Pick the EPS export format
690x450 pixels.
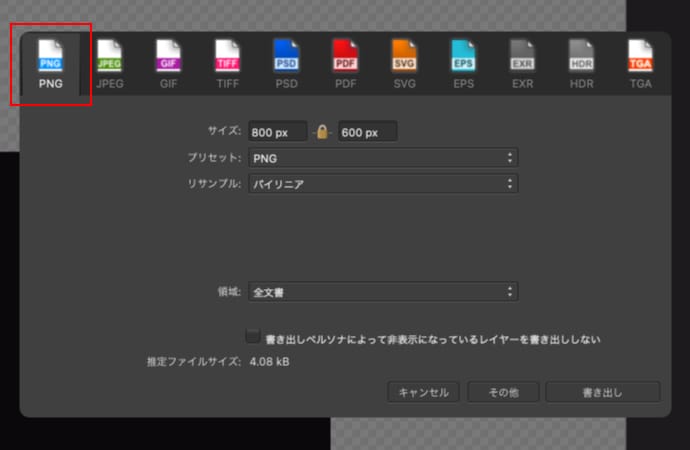point(463,62)
